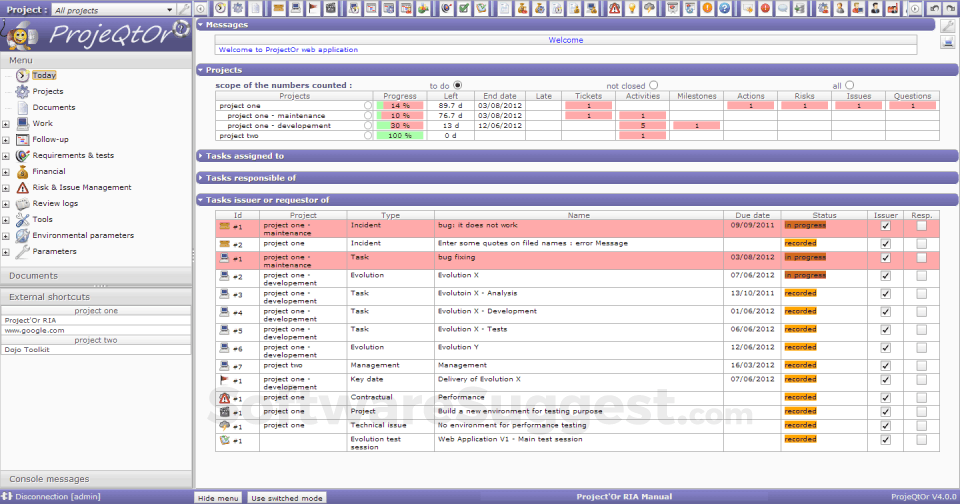Screen dimensions: 960x504
Task: Click the Today clock icon in toolbar
Action: 220,8
